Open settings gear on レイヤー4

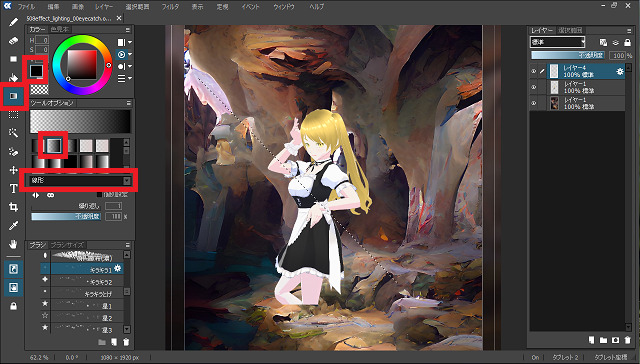click(620, 71)
